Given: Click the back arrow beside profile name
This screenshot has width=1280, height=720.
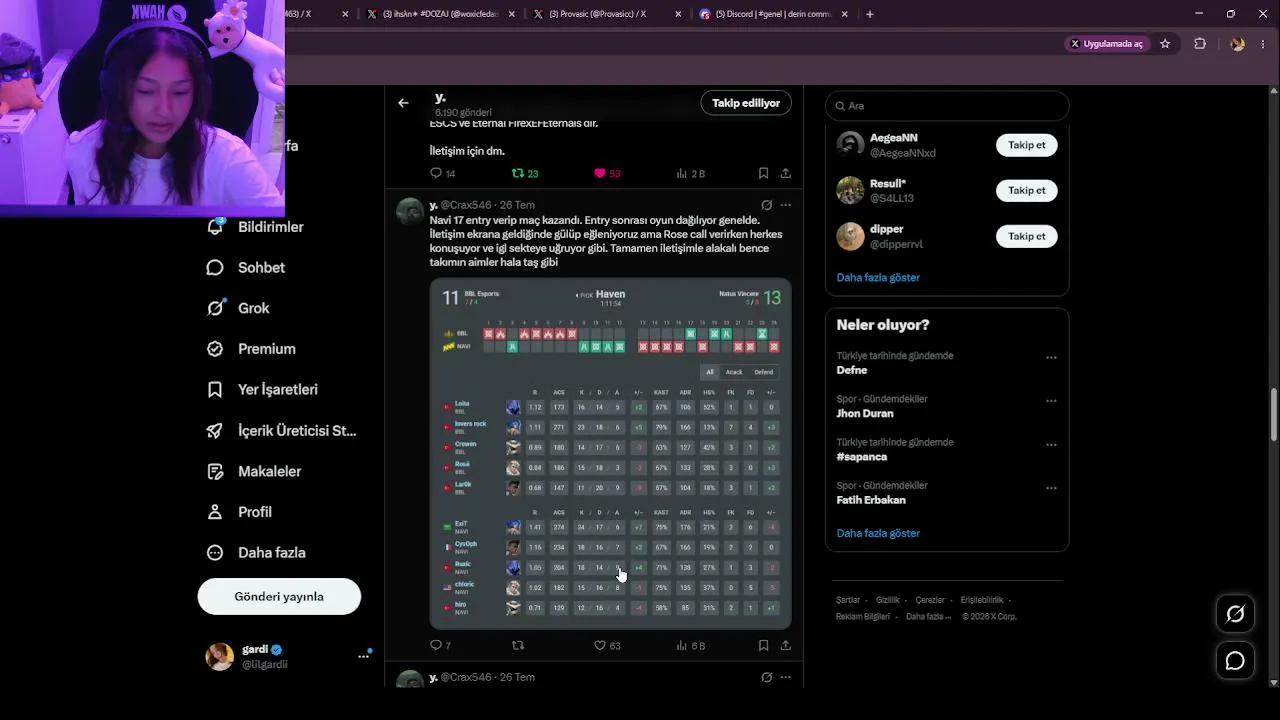Looking at the screenshot, I should coord(403,103).
